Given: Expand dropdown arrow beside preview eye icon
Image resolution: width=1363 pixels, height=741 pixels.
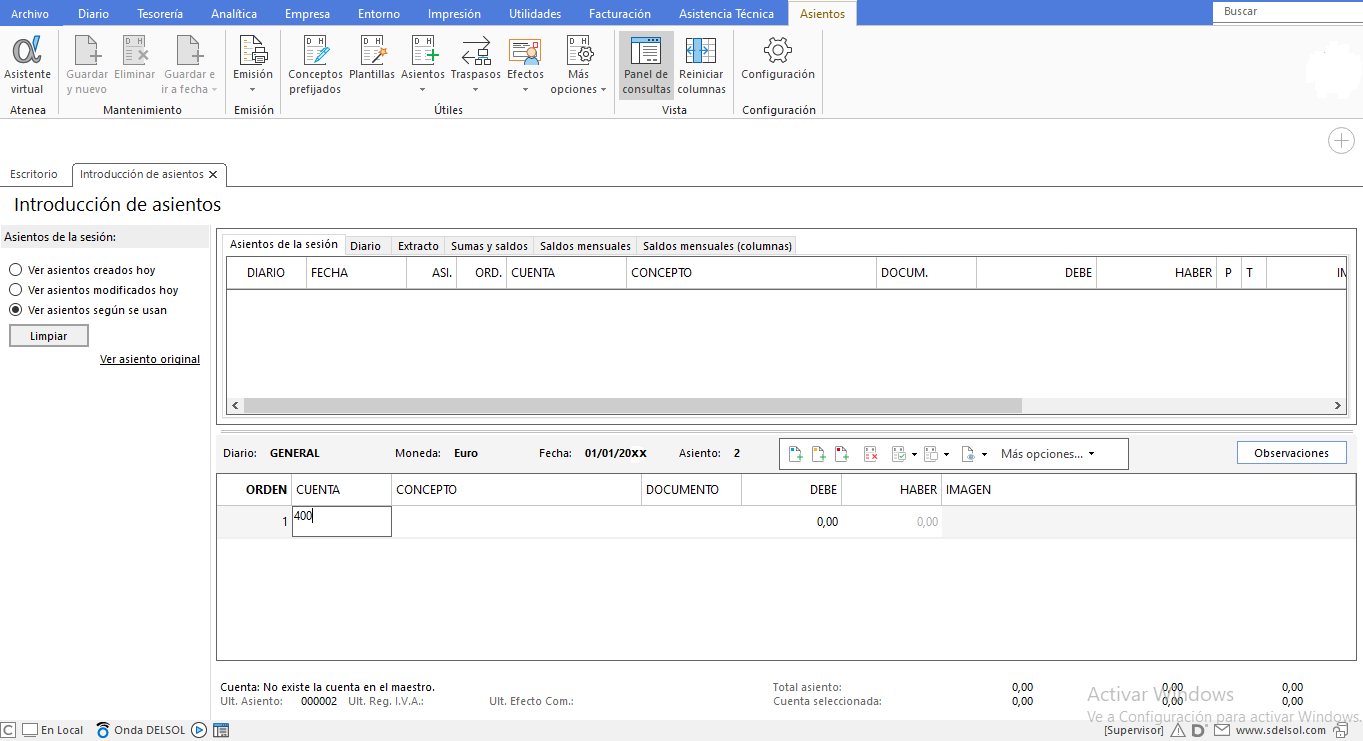Looking at the screenshot, I should pyautogui.click(x=984, y=454).
